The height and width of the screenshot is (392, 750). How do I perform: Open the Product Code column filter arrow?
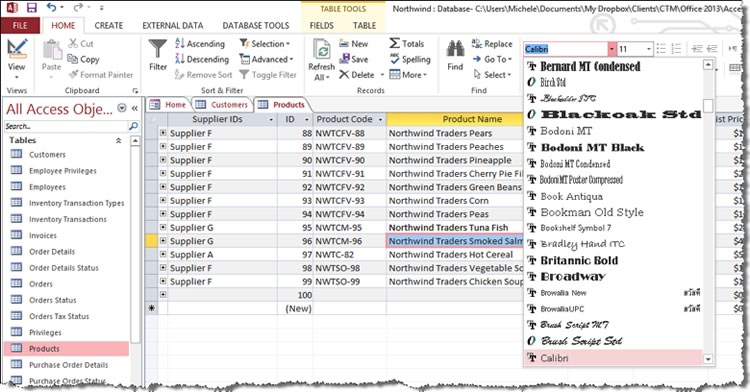381,120
